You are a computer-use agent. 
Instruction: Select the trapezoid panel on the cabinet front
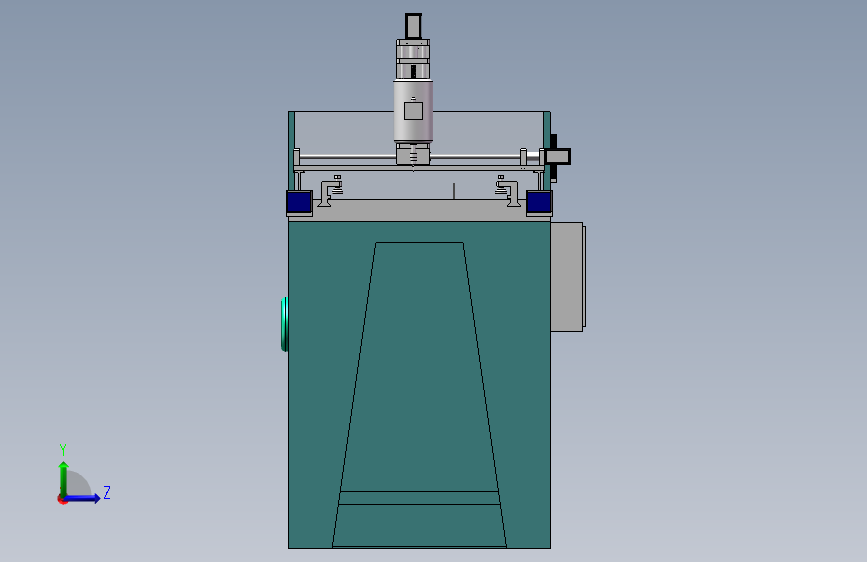point(419,394)
